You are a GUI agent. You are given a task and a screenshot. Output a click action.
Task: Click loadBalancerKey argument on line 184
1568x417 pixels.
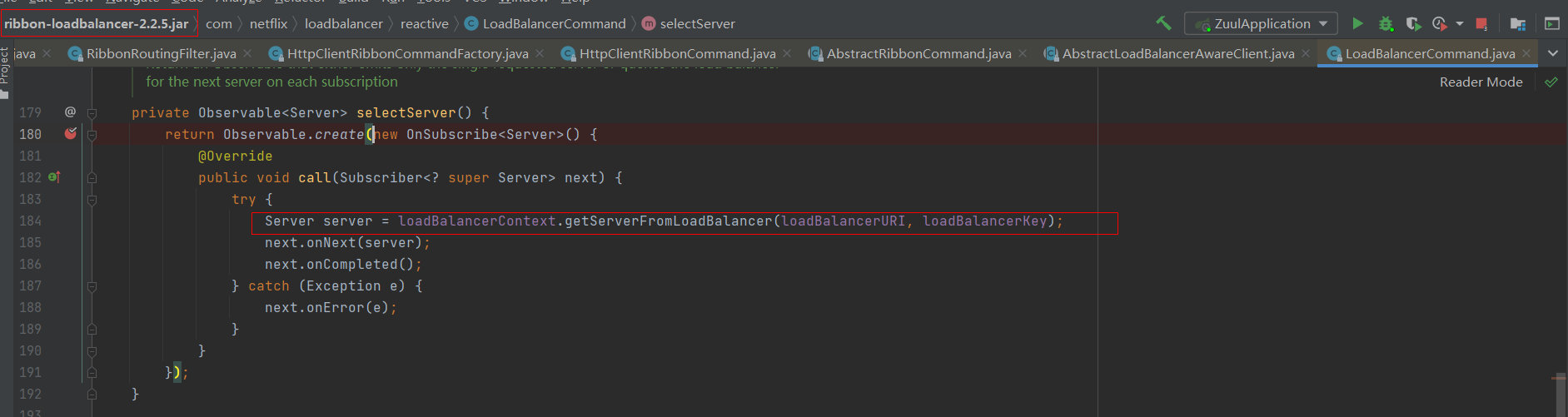[984, 221]
